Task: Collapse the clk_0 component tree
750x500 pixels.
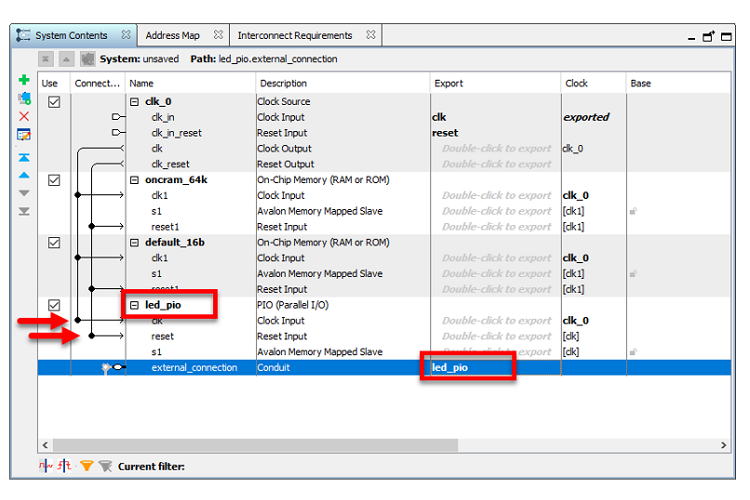Action: click(x=134, y=102)
